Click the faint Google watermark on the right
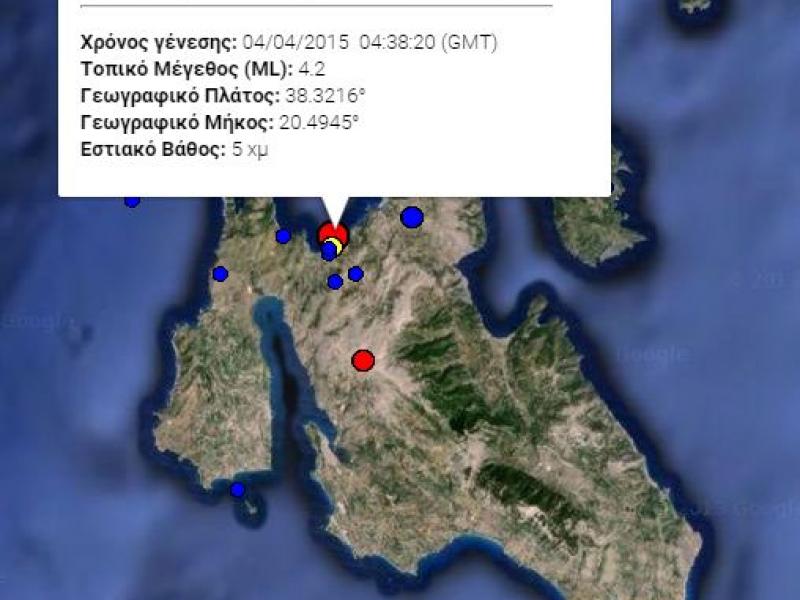Viewport: 800px width, 600px height. 652,351
